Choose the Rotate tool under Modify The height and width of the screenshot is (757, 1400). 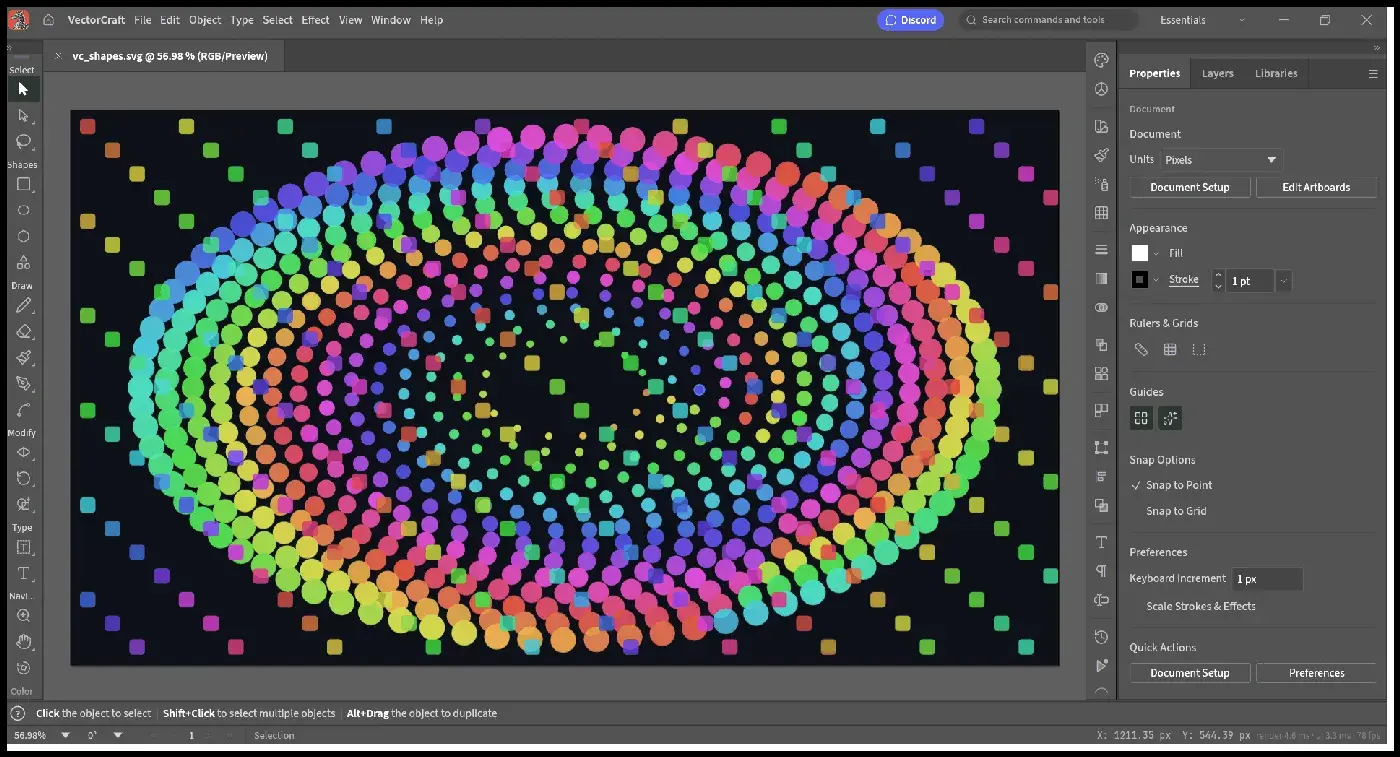click(23, 478)
